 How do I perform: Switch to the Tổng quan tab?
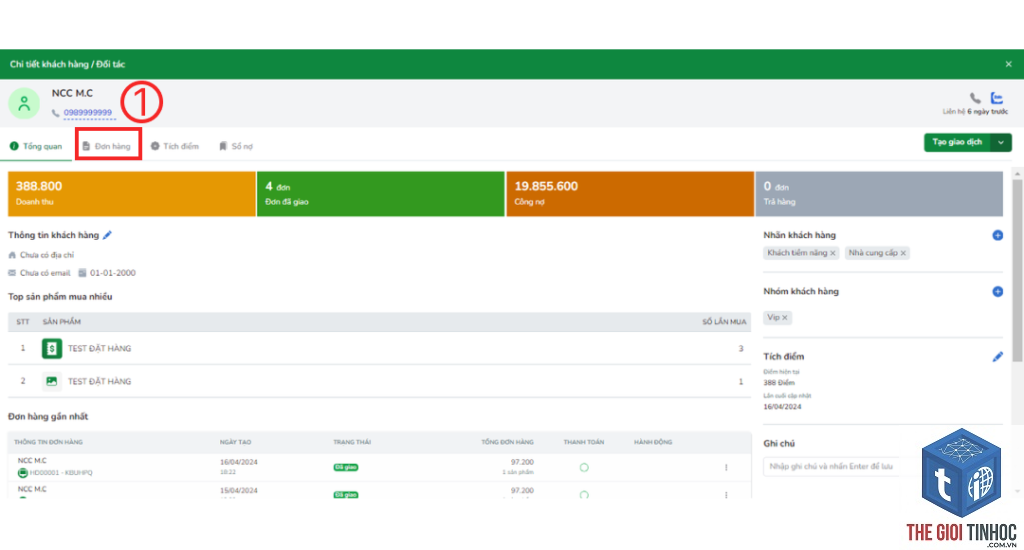tap(36, 146)
